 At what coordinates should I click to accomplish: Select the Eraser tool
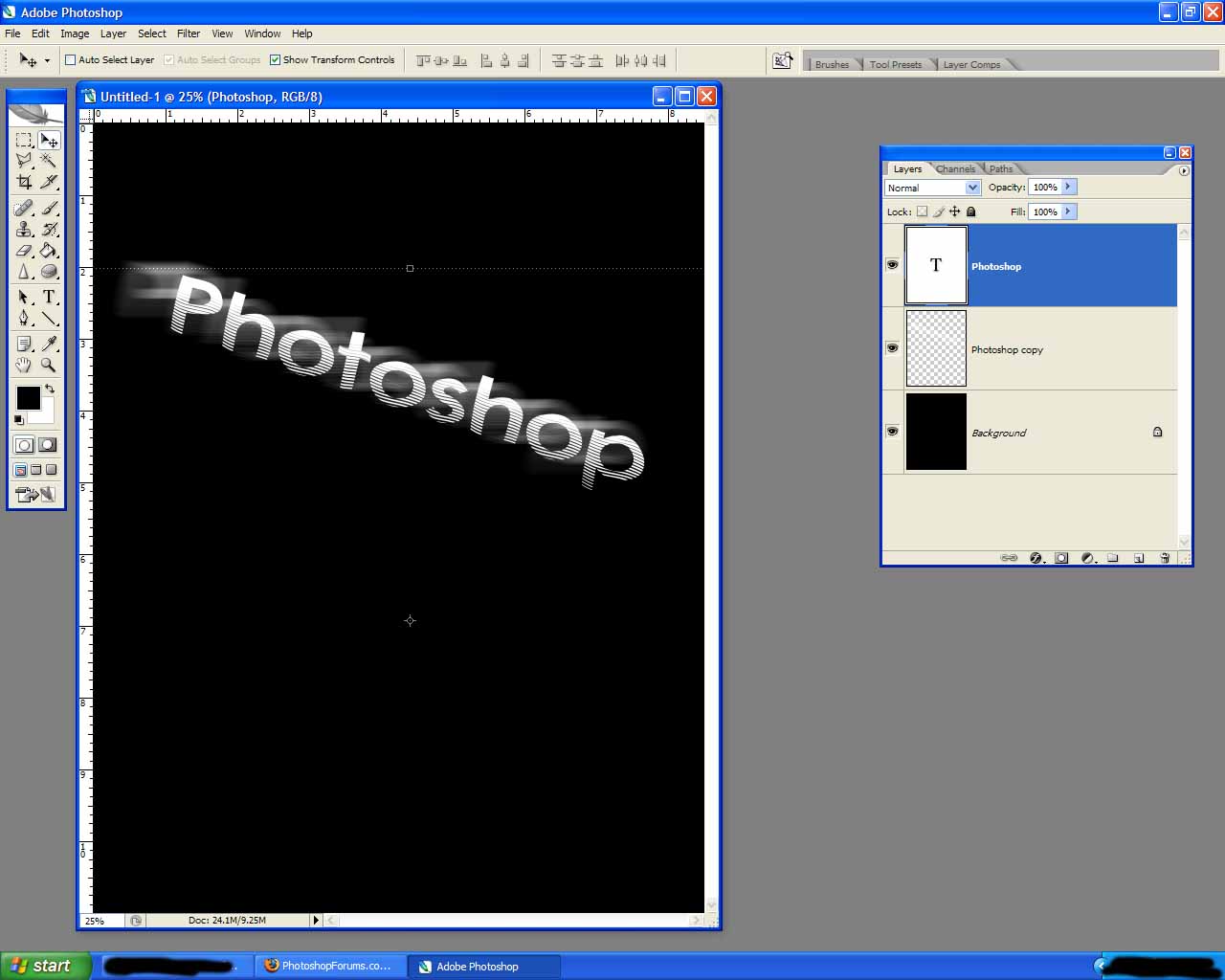tap(24, 251)
